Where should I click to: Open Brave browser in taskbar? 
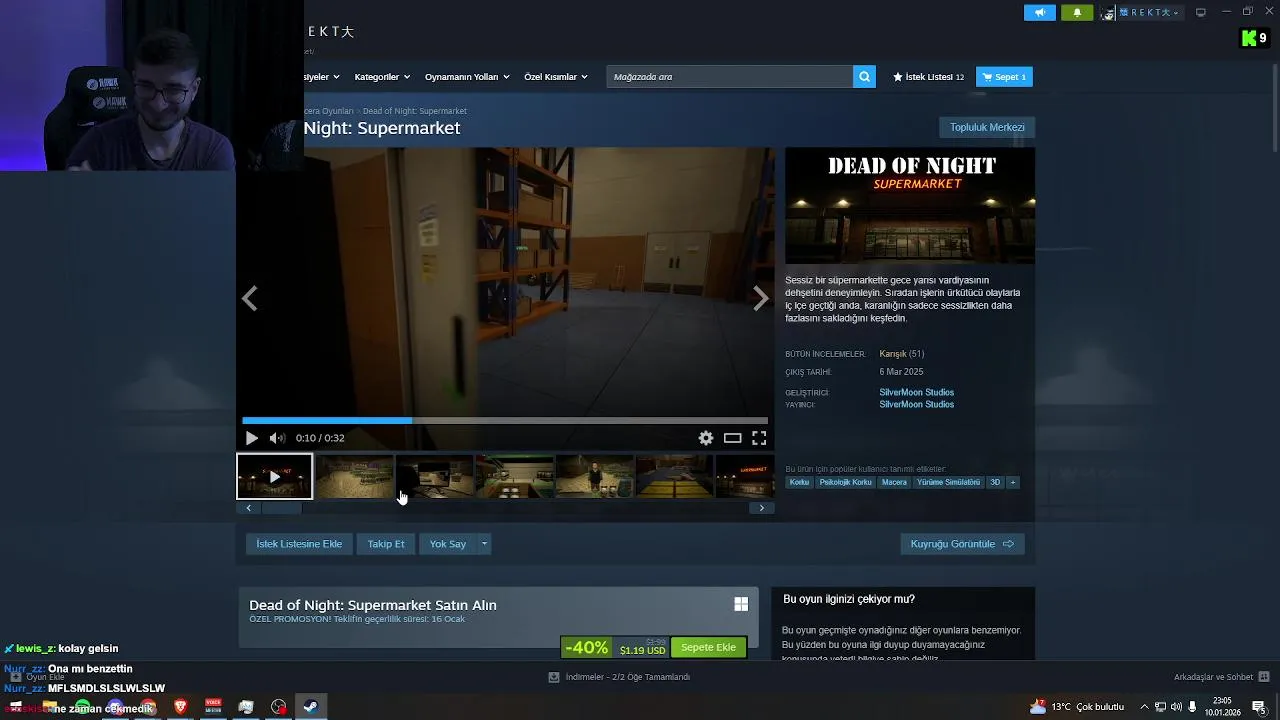pyautogui.click(x=180, y=707)
